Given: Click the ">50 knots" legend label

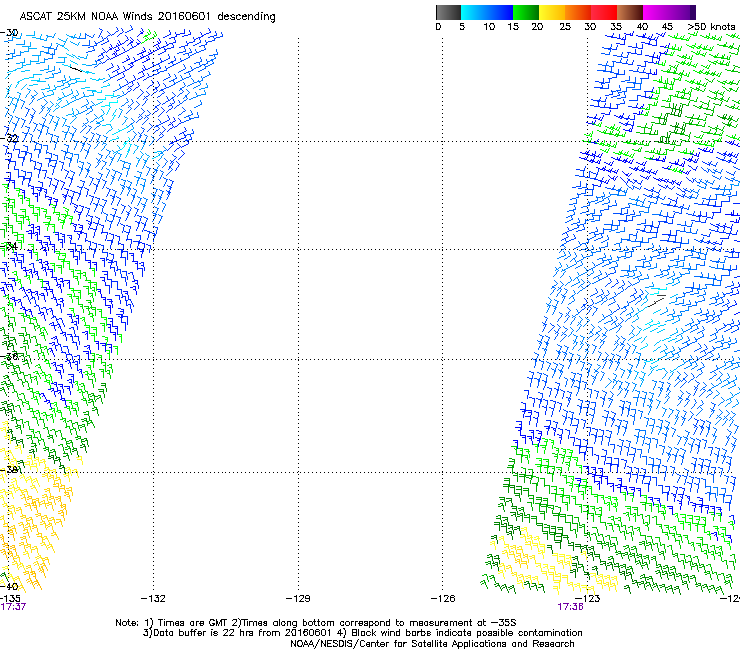Looking at the screenshot, I should pyautogui.click(x=711, y=27).
